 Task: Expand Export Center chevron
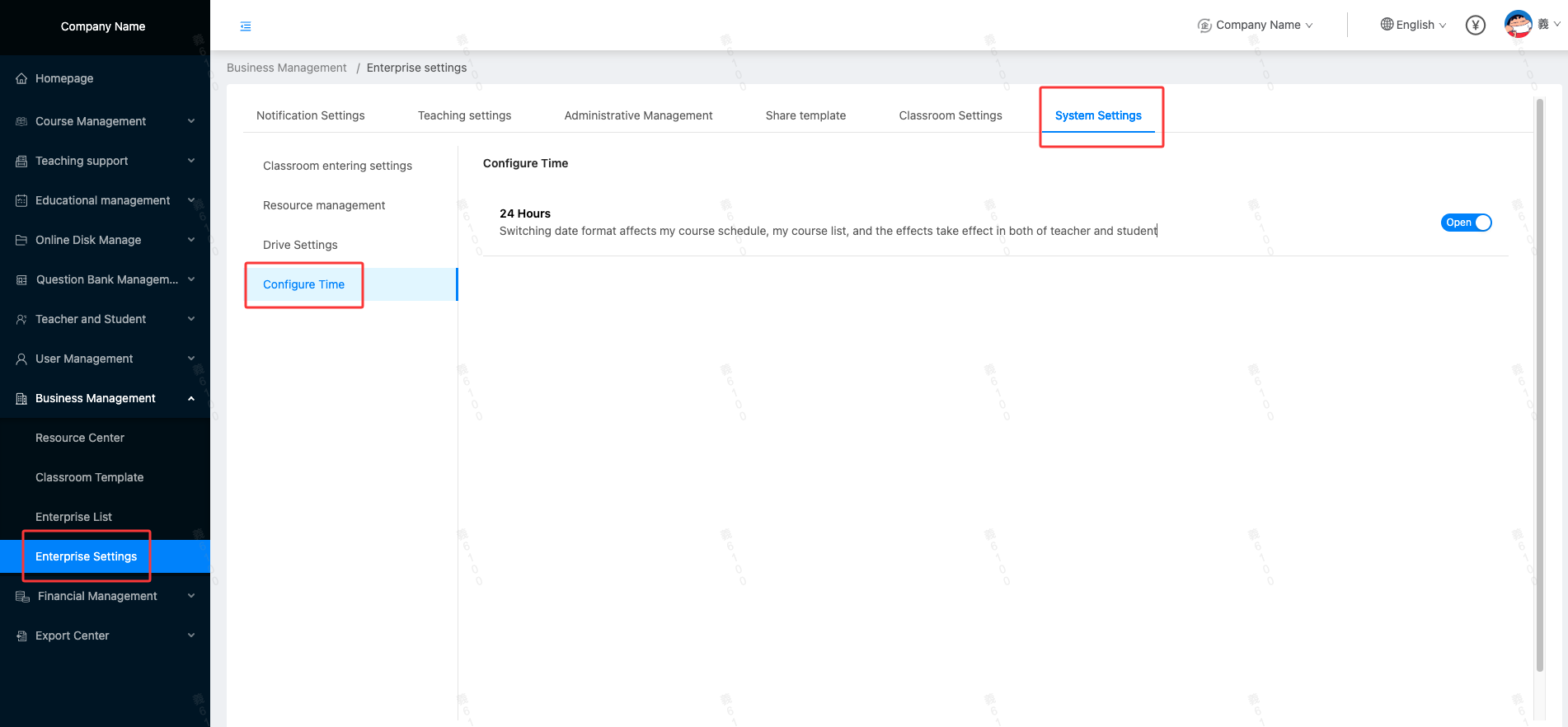coord(191,636)
